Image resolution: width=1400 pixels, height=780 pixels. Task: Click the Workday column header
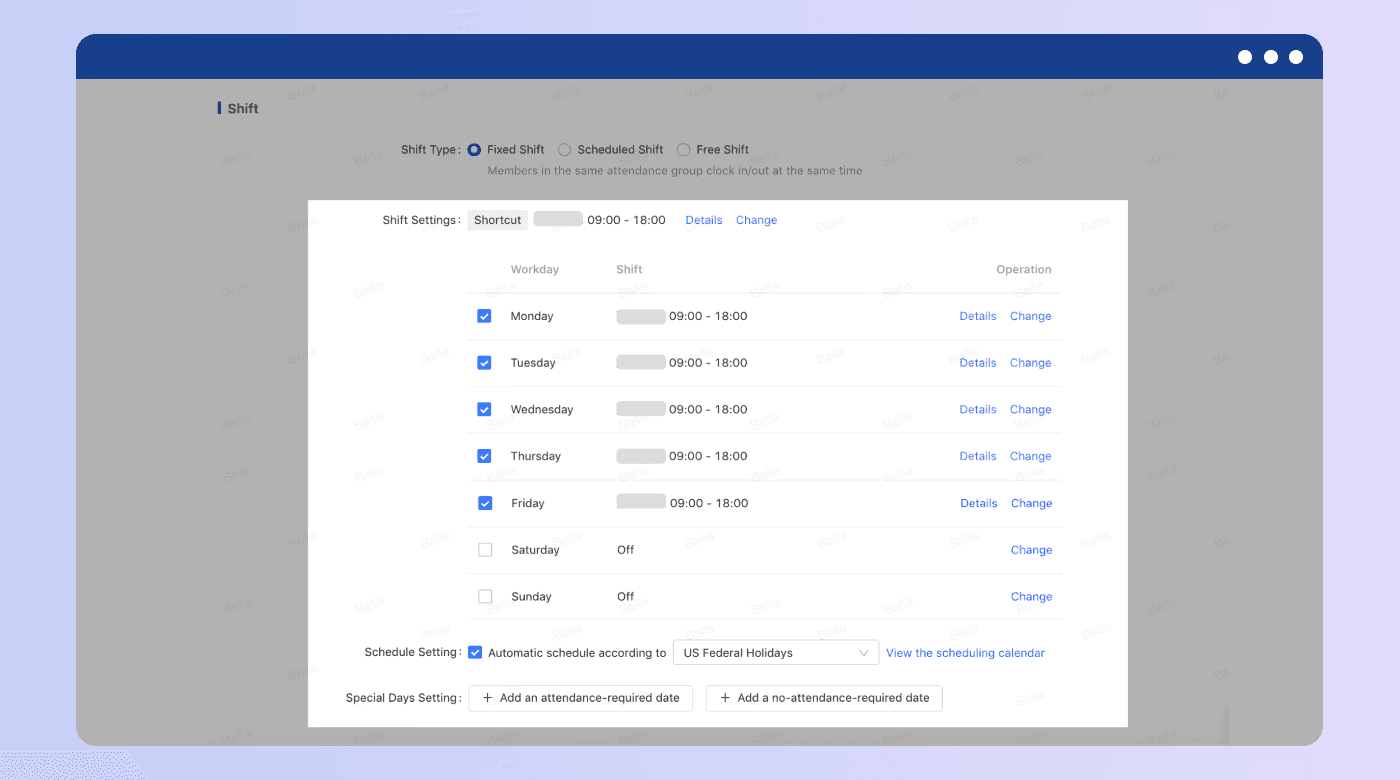(535, 269)
